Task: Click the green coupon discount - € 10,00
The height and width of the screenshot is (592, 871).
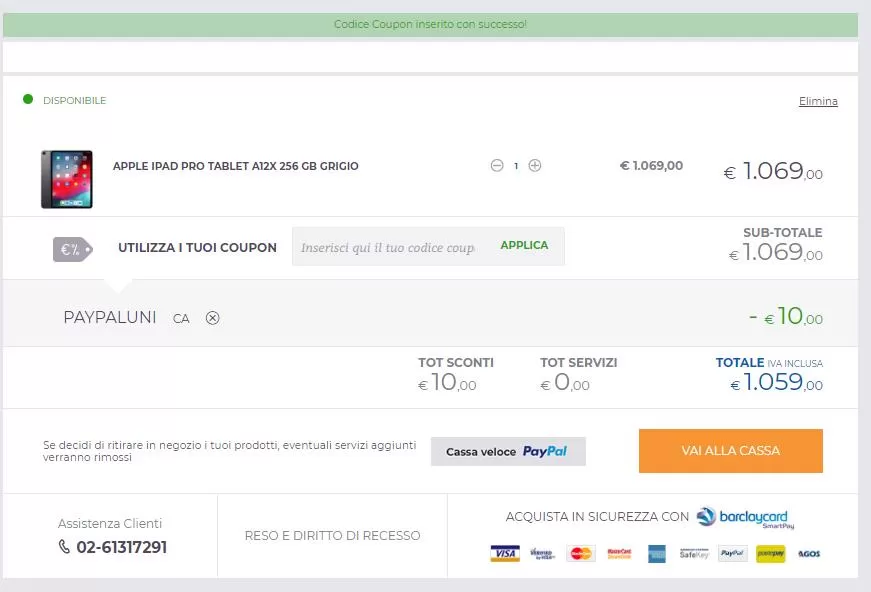Action: click(786, 317)
